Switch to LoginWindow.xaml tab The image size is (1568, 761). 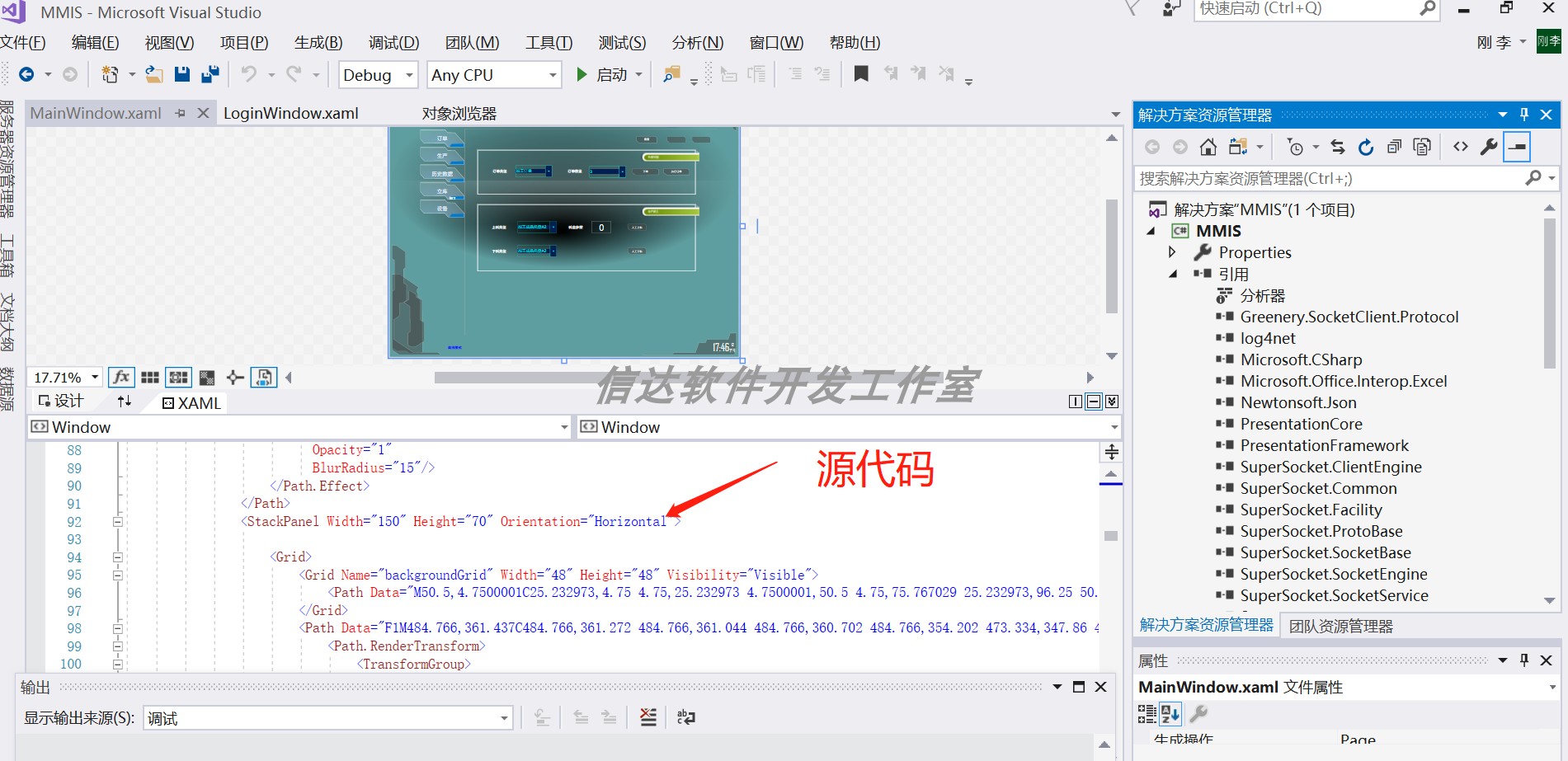coord(291,113)
